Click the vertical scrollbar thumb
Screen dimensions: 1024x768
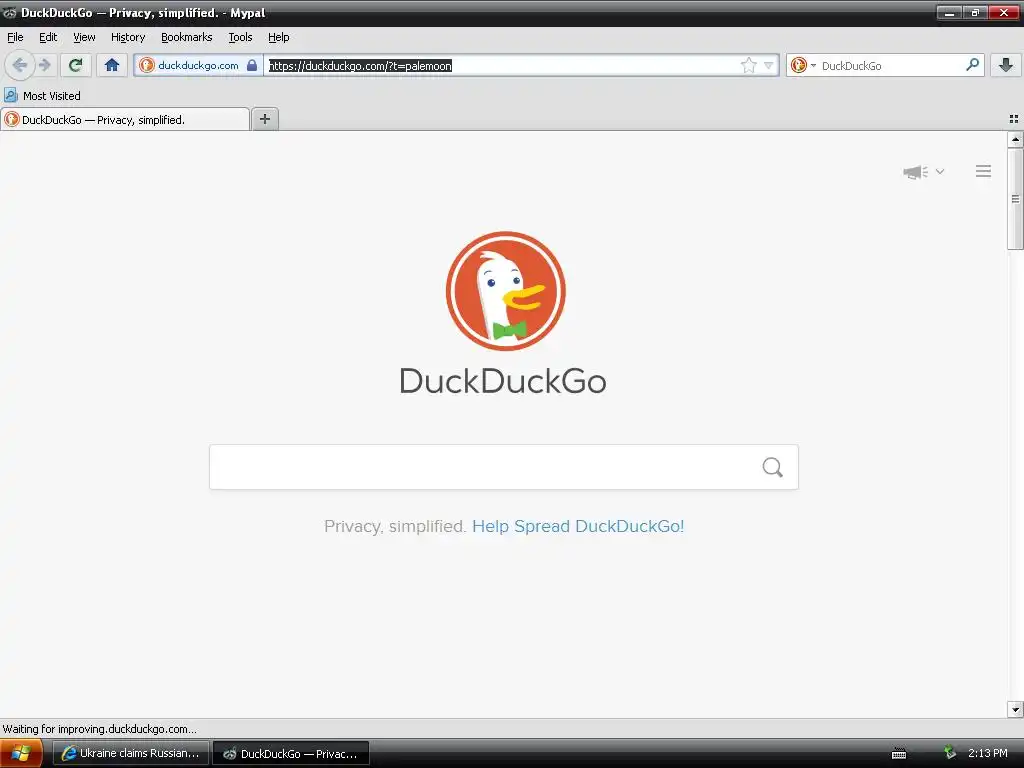[x=1015, y=199]
